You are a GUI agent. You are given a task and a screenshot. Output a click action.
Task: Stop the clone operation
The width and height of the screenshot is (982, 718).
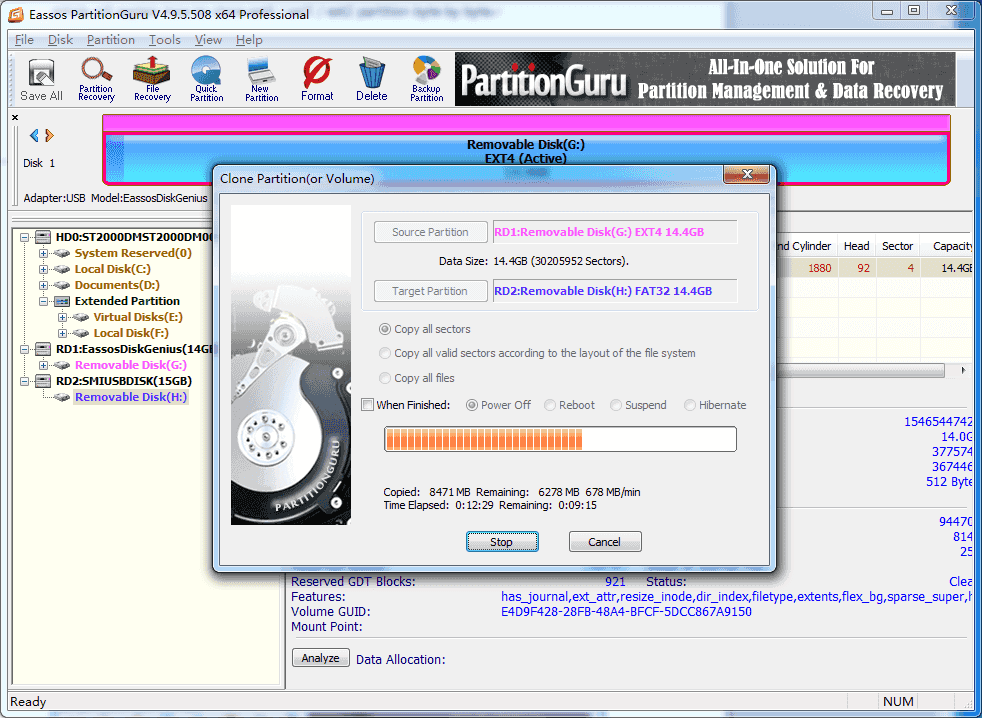coord(502,542)
